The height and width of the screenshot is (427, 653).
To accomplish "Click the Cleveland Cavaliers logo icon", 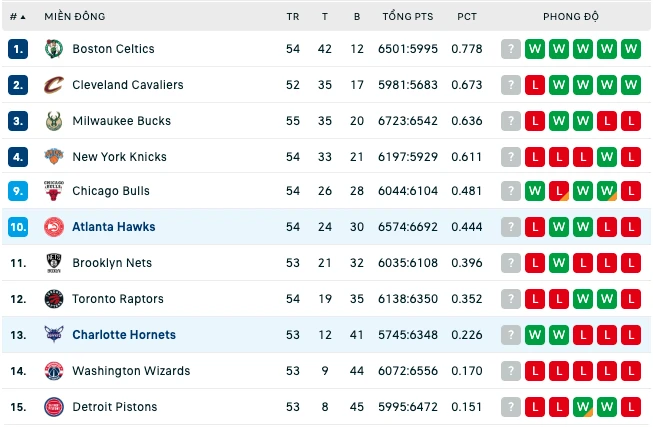I will pos(54,85).
